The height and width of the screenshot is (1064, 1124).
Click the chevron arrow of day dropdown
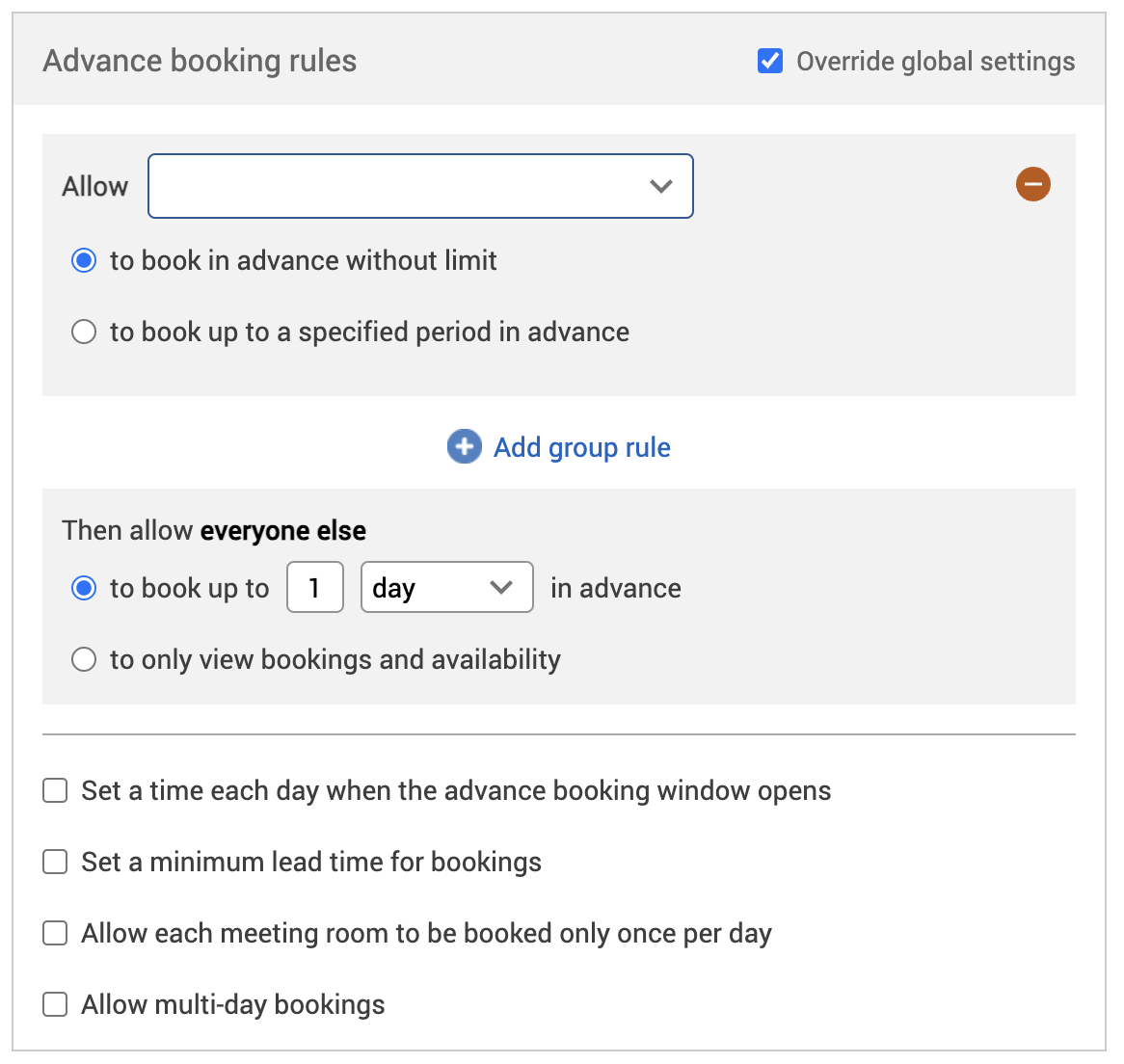(501, 587)
